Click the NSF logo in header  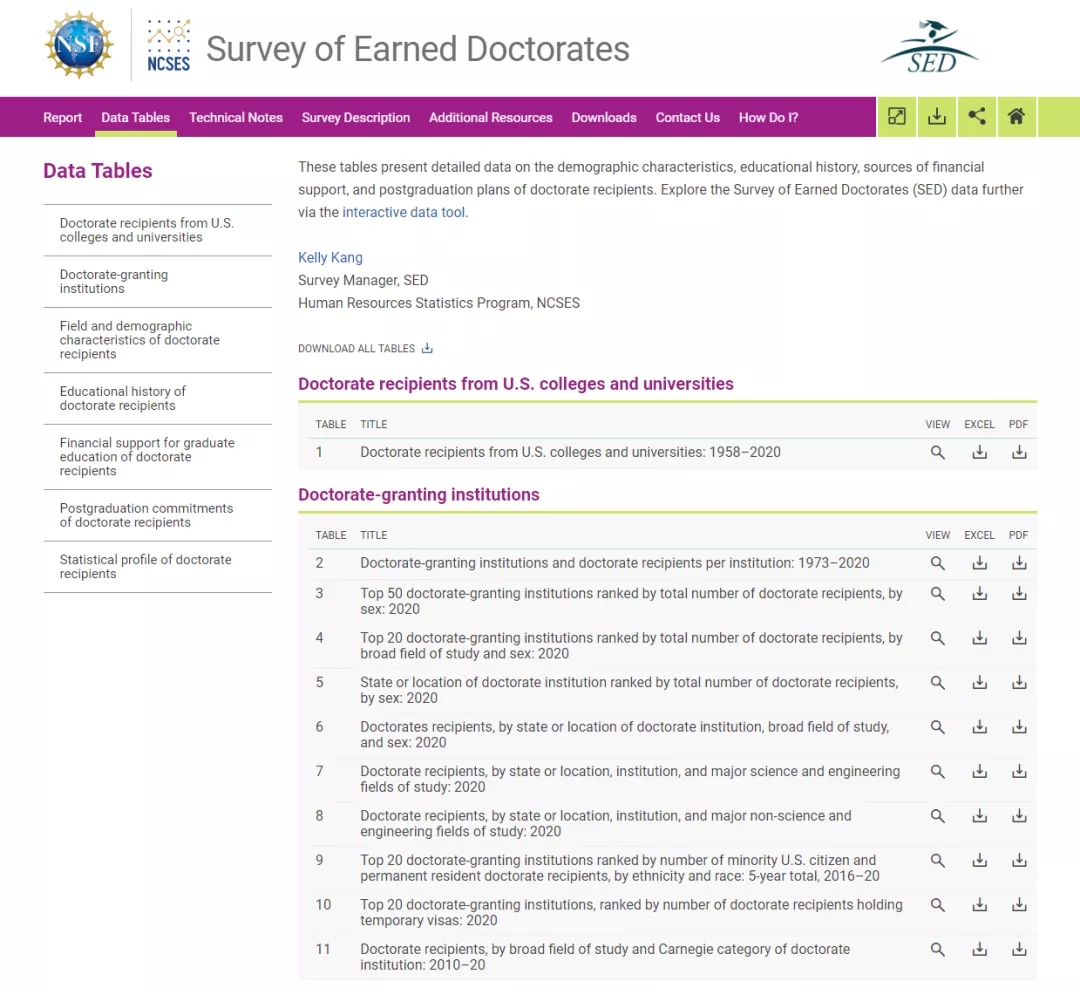coord(79,45)
